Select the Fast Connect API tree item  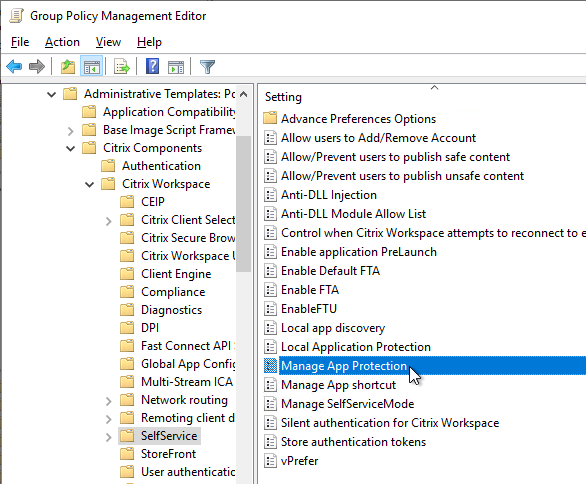[188, 346]
